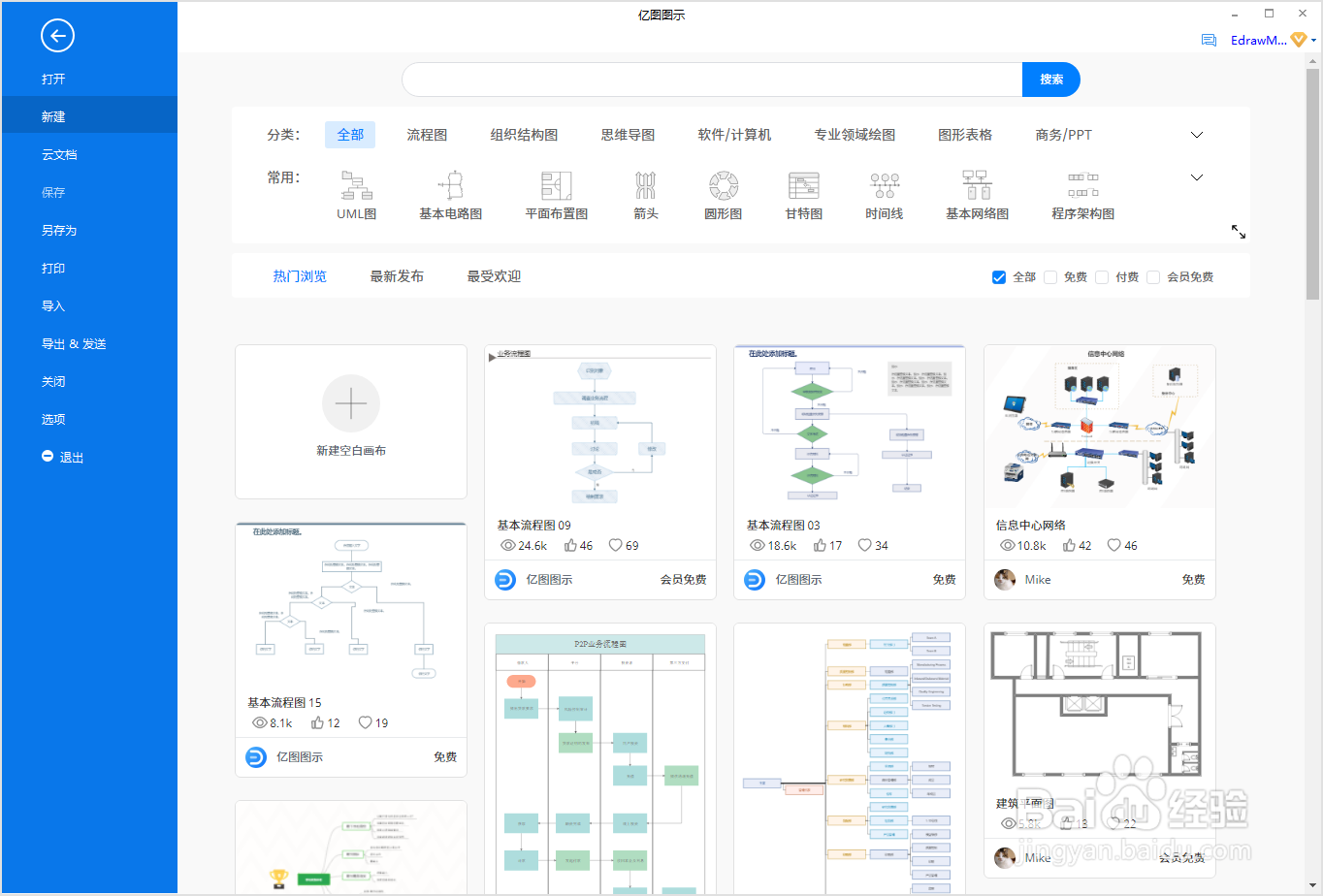Click the plus icon for 新建空白画布

(x=351, y=403)
